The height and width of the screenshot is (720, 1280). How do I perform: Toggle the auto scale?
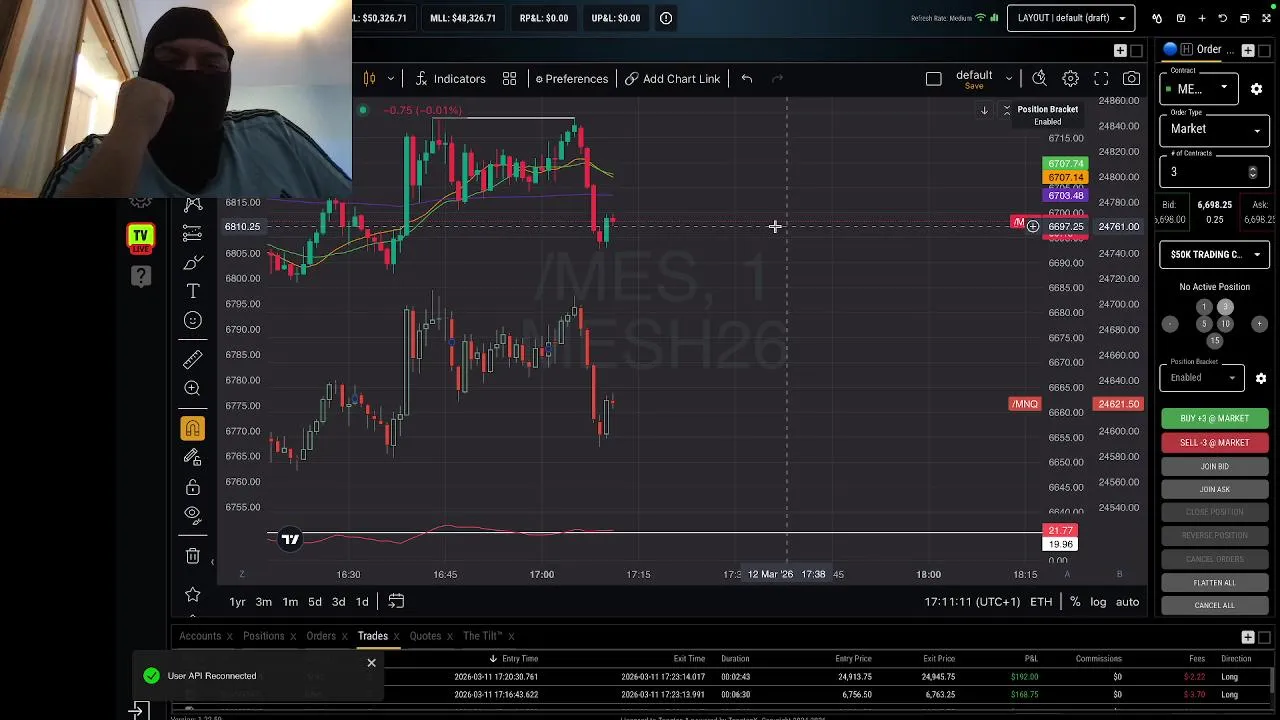point(1127,602)
